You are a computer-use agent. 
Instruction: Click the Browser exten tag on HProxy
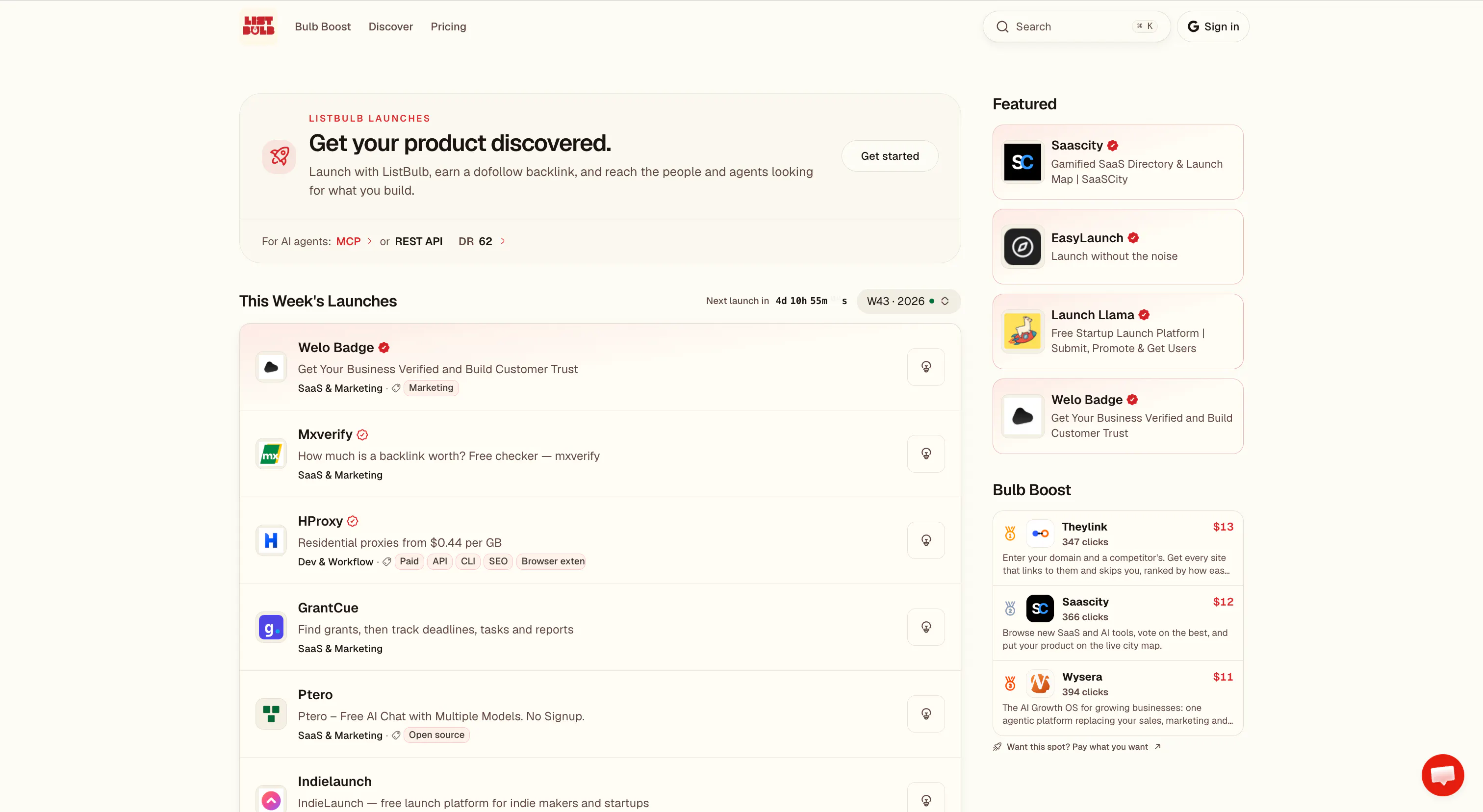point(552,561)
